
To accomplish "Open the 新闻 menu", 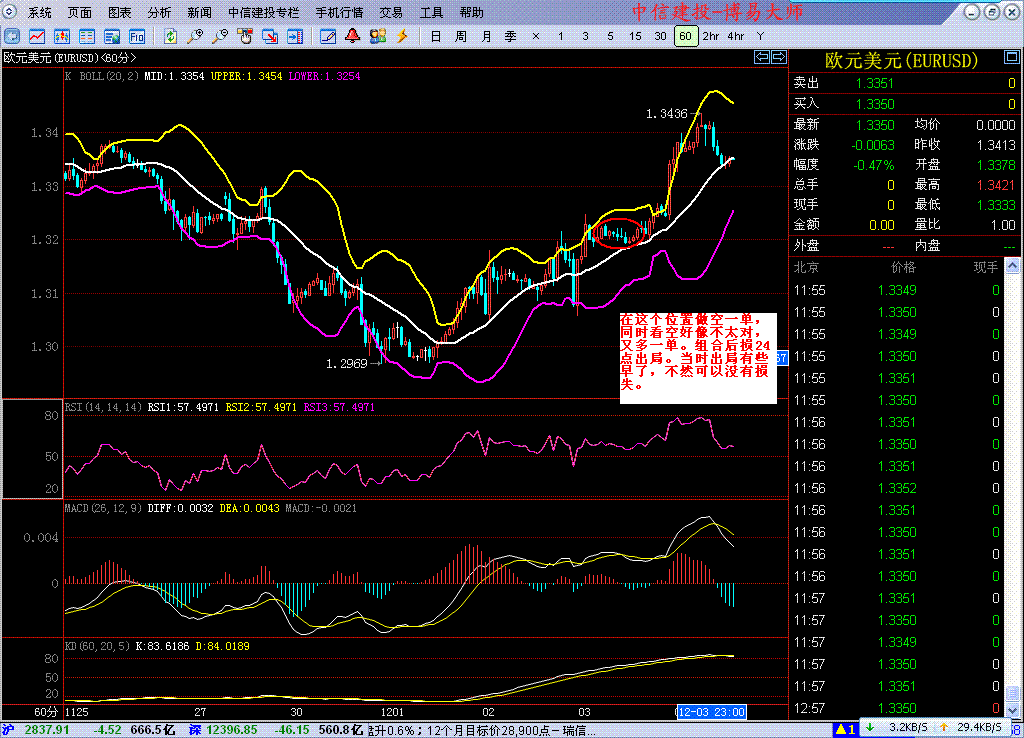I will point(199,12).
